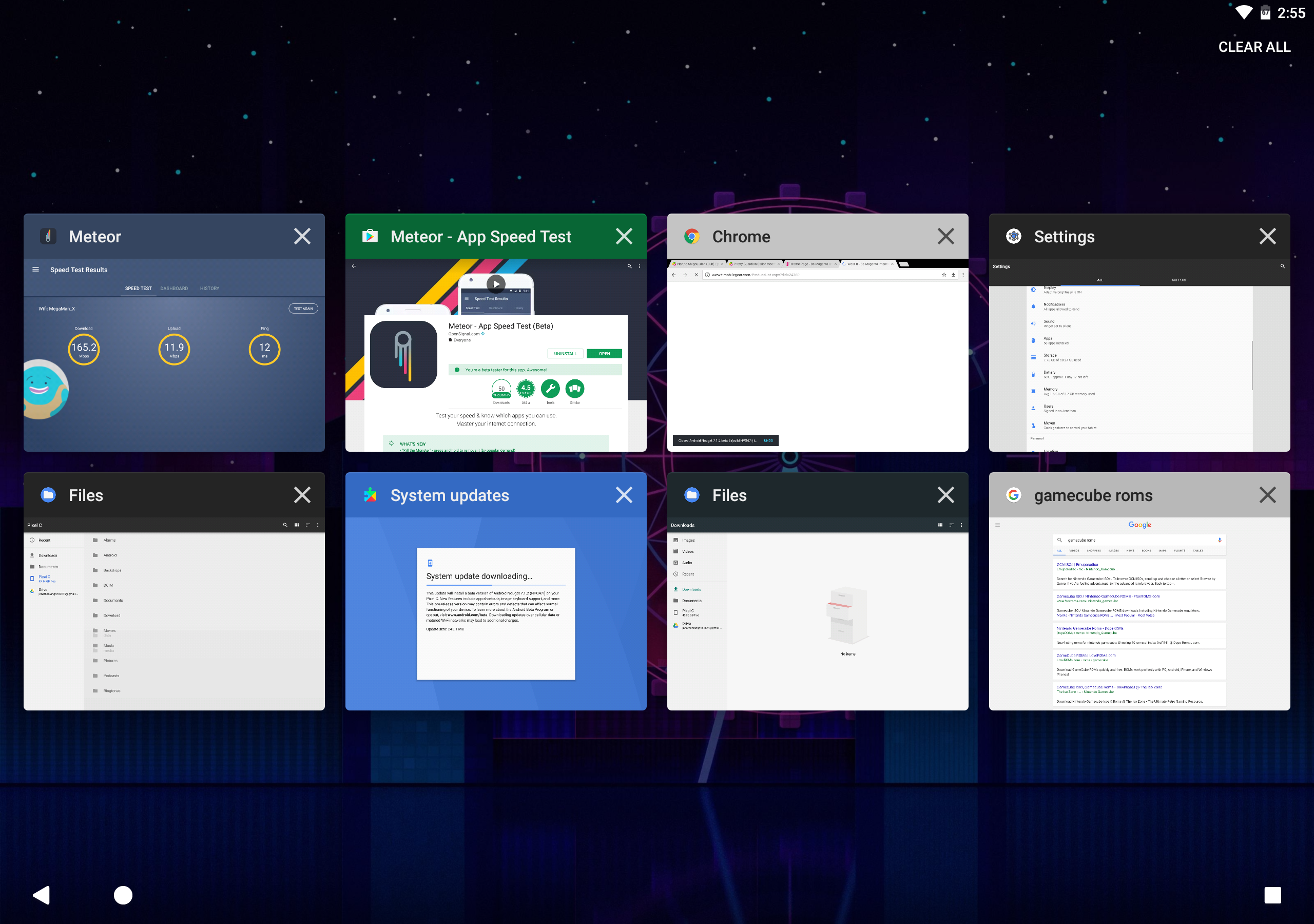Screen dimensions: 1314x924
Task: Tap the Play Store icon on Meteor card
Action: pos(370,237)
